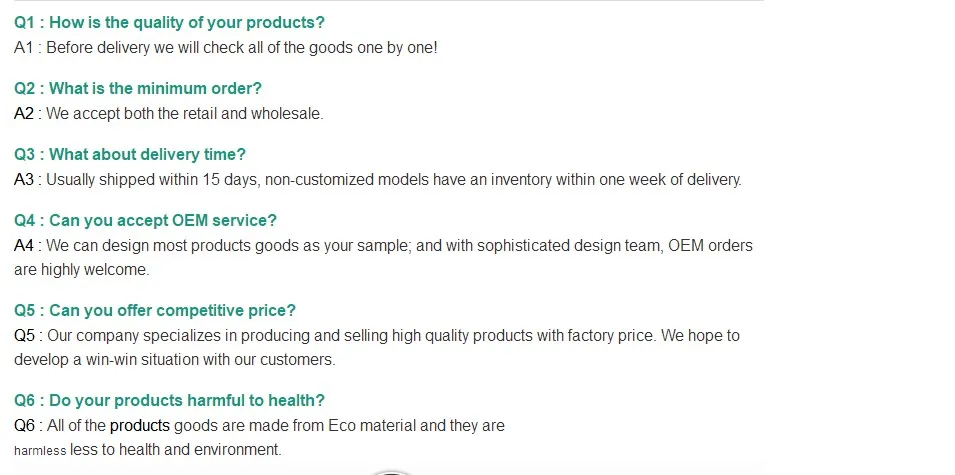
Task: Click the A3 shipped within 15 days answer
Action: [x=378, y=180]
